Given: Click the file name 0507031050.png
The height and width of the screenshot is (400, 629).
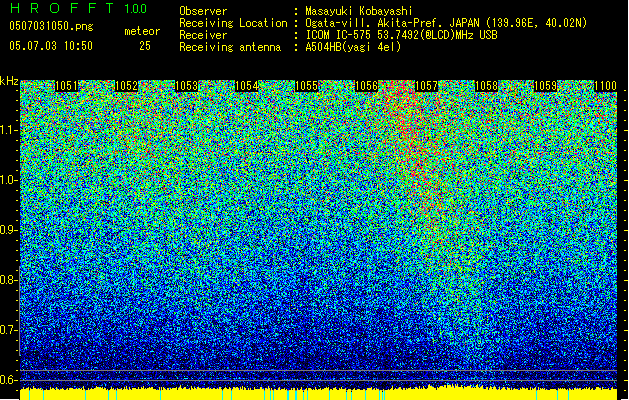Looking at the screenshot, I should [x=51, y=26].
